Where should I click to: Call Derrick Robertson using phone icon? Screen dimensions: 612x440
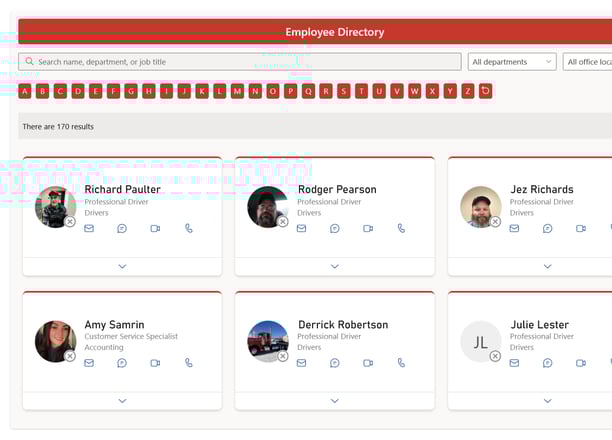coord(401,363)
